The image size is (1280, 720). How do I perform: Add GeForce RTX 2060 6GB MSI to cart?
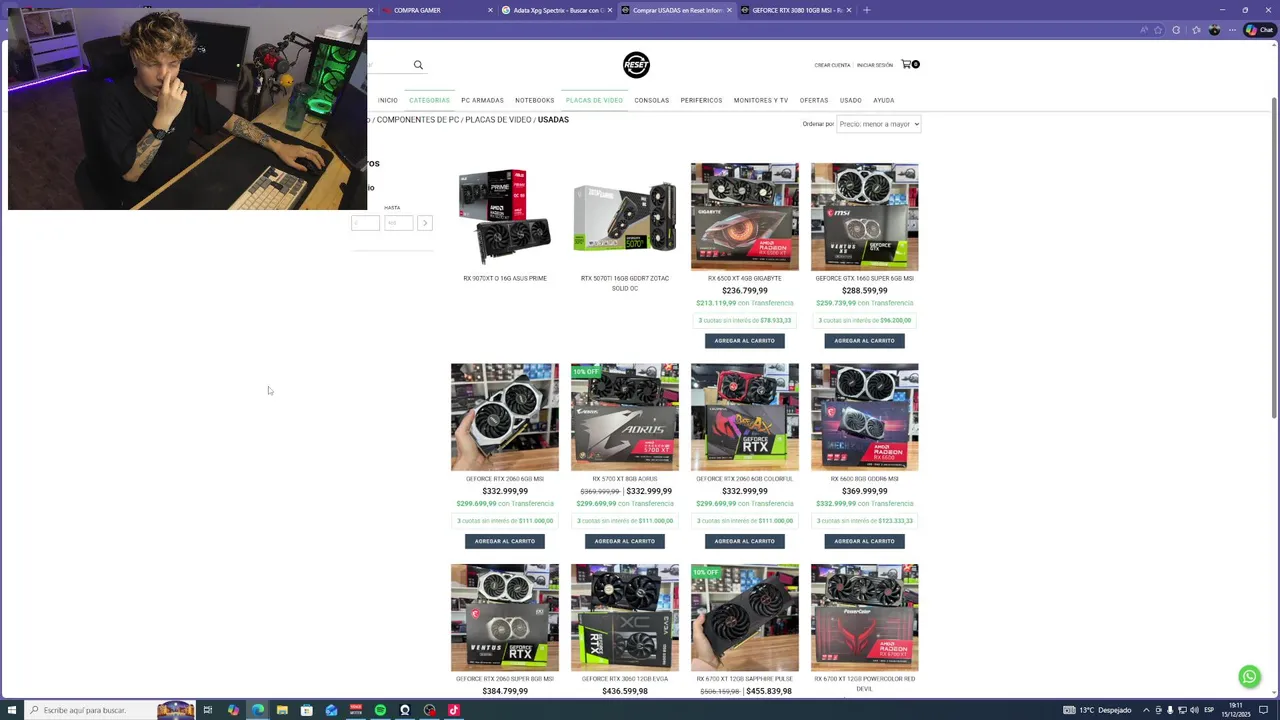(x=505, y=541)
